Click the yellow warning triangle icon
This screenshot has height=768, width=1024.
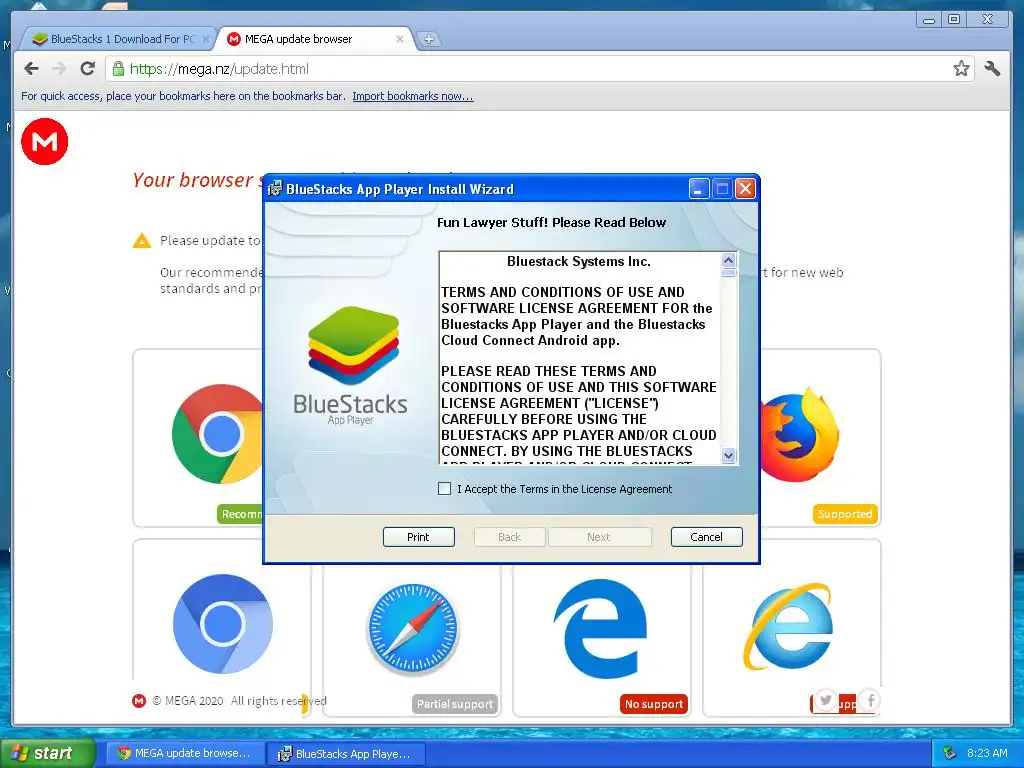click(142, 241)
